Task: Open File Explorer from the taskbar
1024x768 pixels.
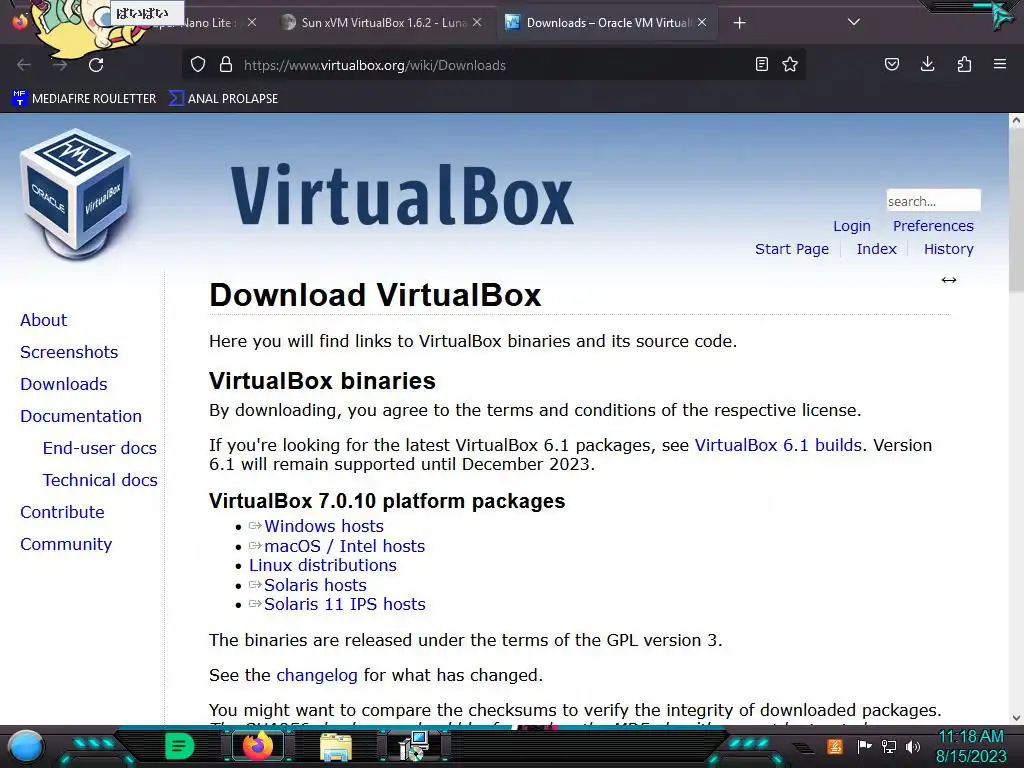Action: pyautogui.click(x=336, y=747)
